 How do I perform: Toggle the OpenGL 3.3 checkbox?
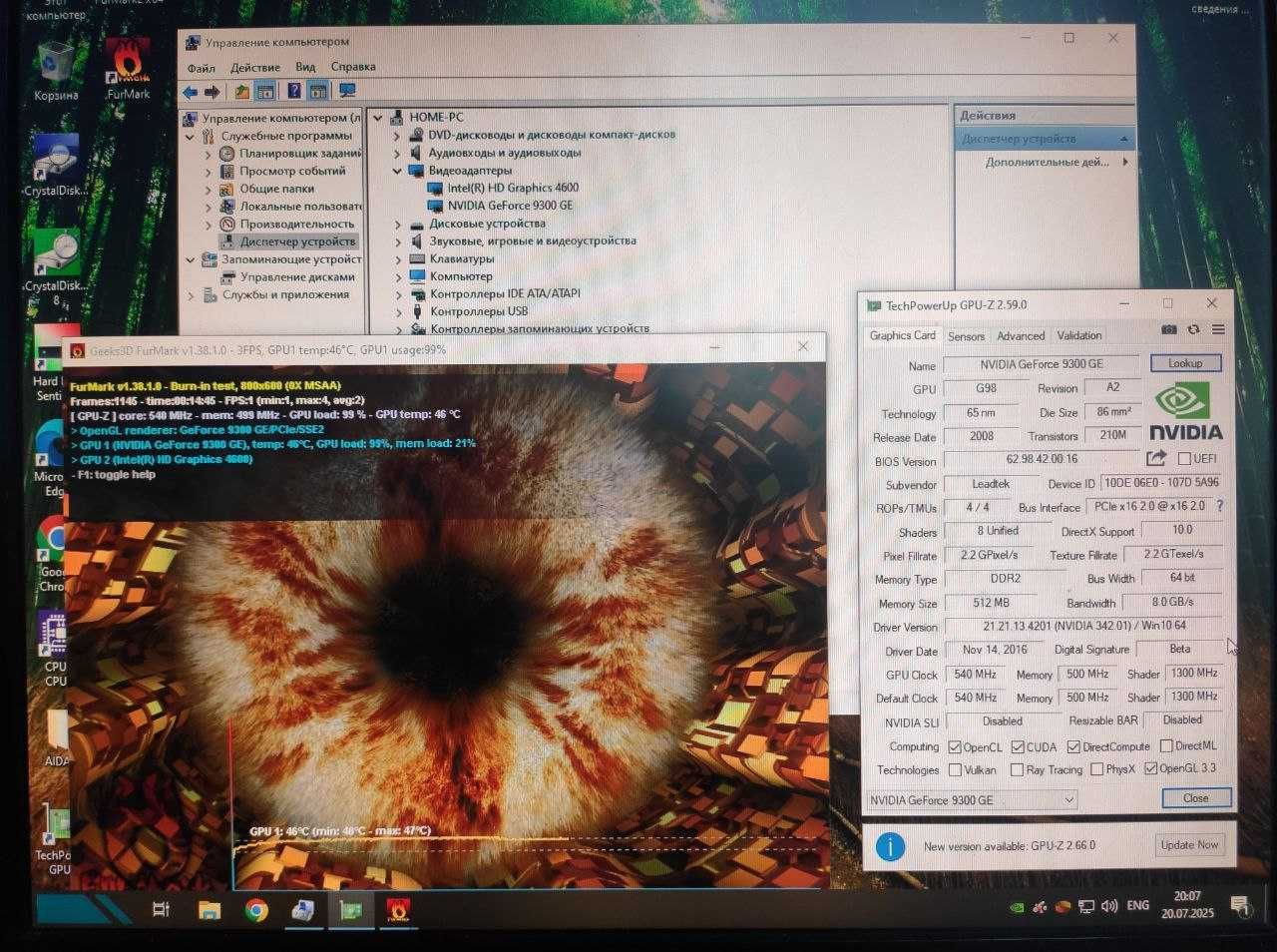pyautogui.click(x=1150, y=768)
